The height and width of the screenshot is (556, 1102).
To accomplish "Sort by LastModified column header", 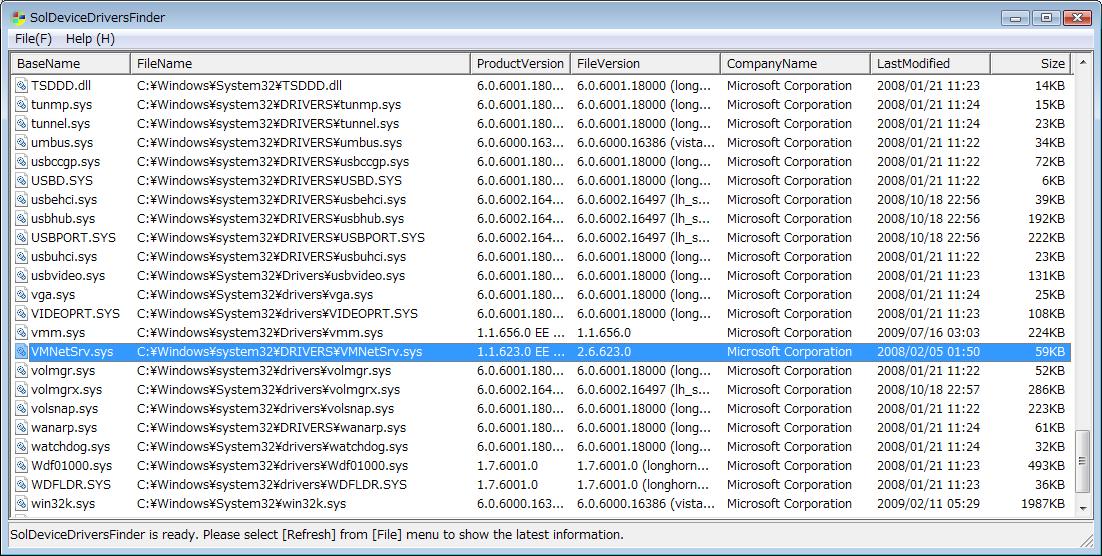I will [931, 63].
